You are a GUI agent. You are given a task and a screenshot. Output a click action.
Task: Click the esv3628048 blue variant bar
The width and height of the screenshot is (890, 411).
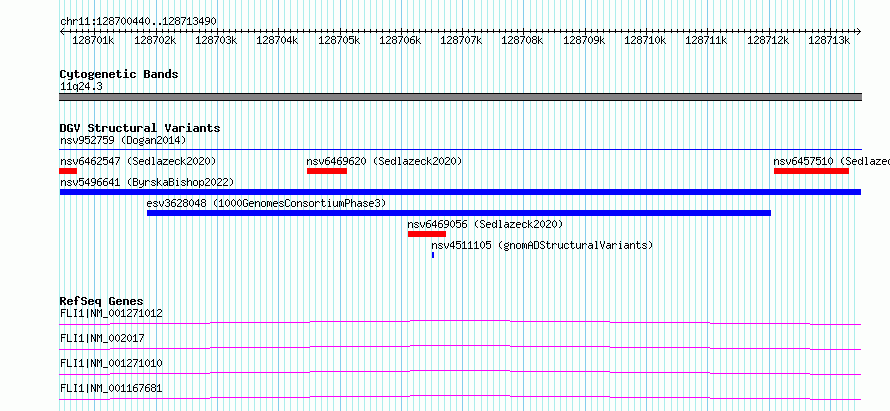pos(459,213)
